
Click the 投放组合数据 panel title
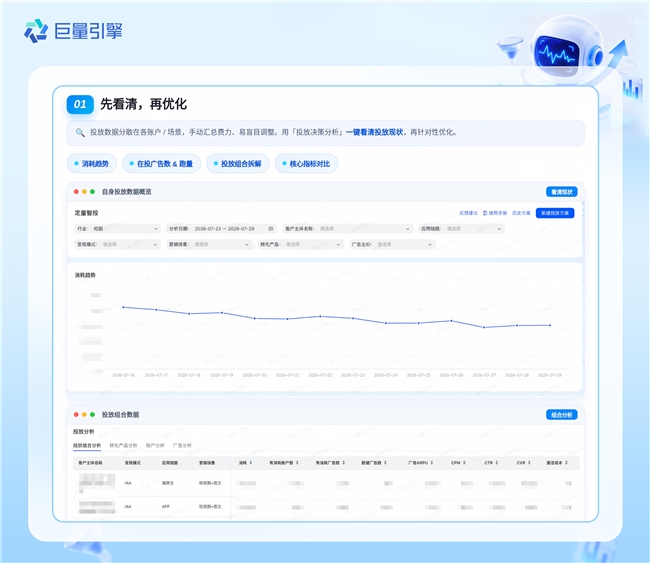120,415
